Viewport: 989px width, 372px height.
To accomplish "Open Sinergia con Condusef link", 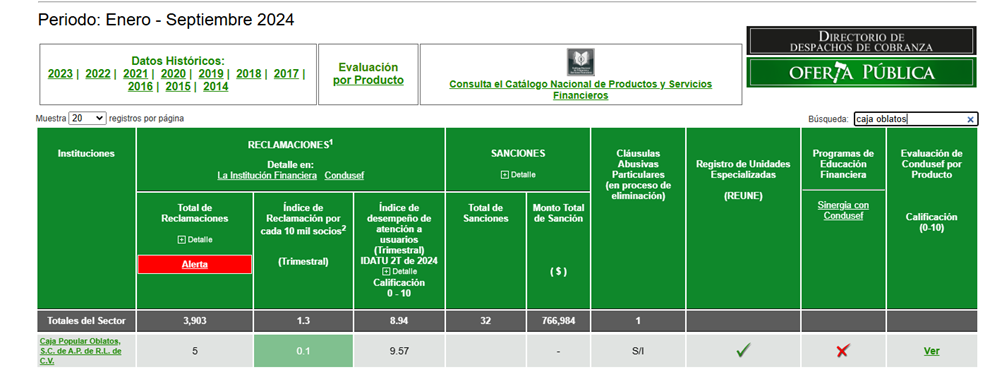I will [843, 211].
